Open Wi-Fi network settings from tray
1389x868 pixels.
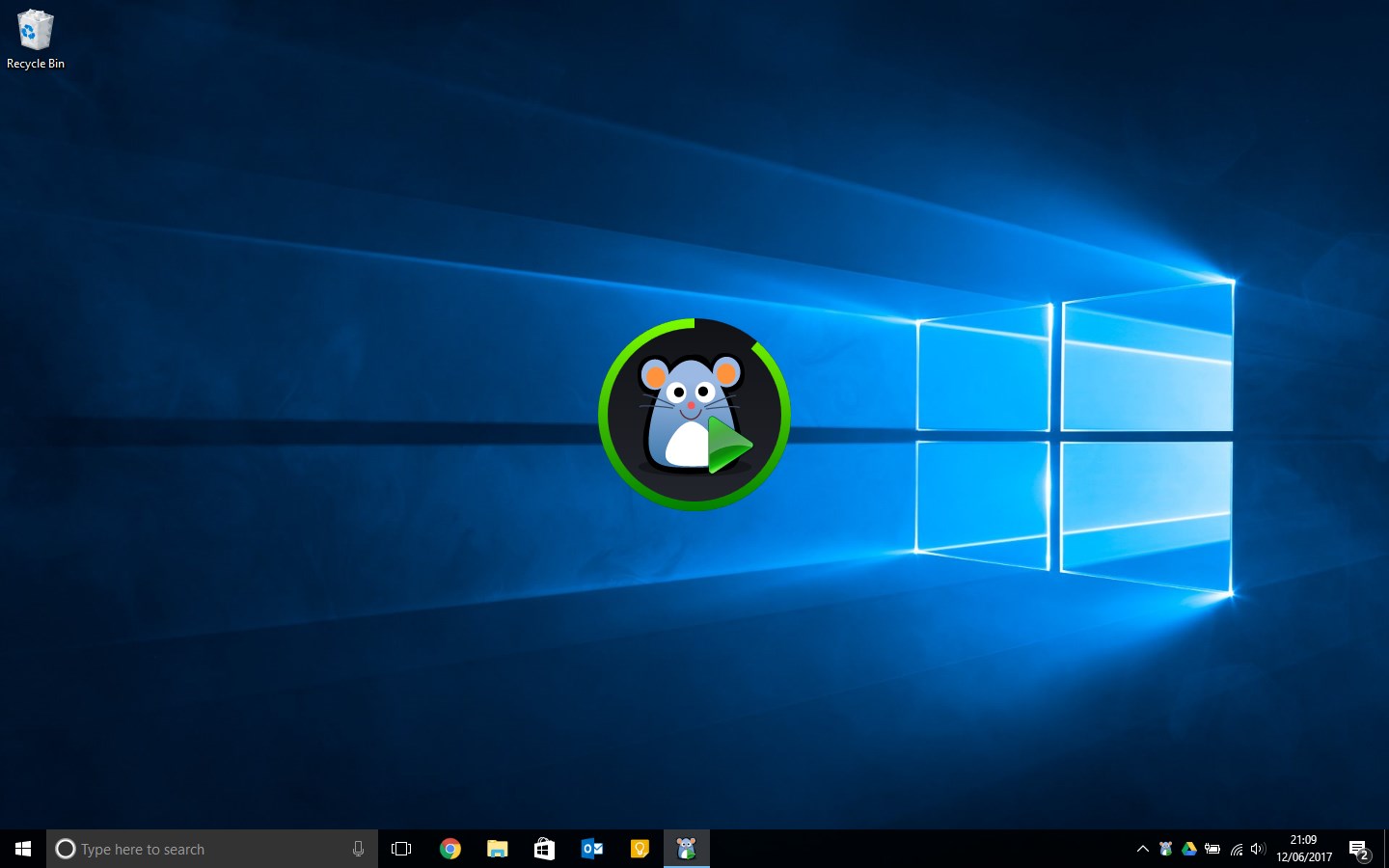click(x=1236, y=849)
